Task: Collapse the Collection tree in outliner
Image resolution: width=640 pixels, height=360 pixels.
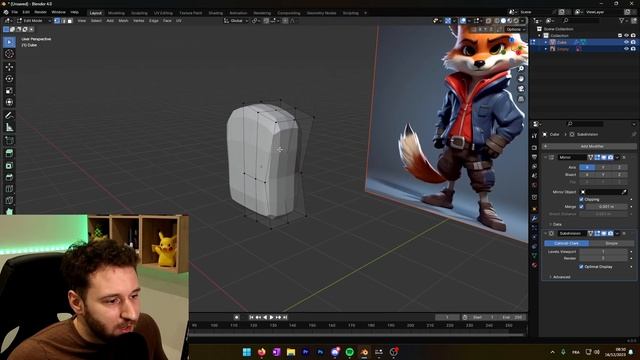Action: pyautogui.click(x=540, y=36)
